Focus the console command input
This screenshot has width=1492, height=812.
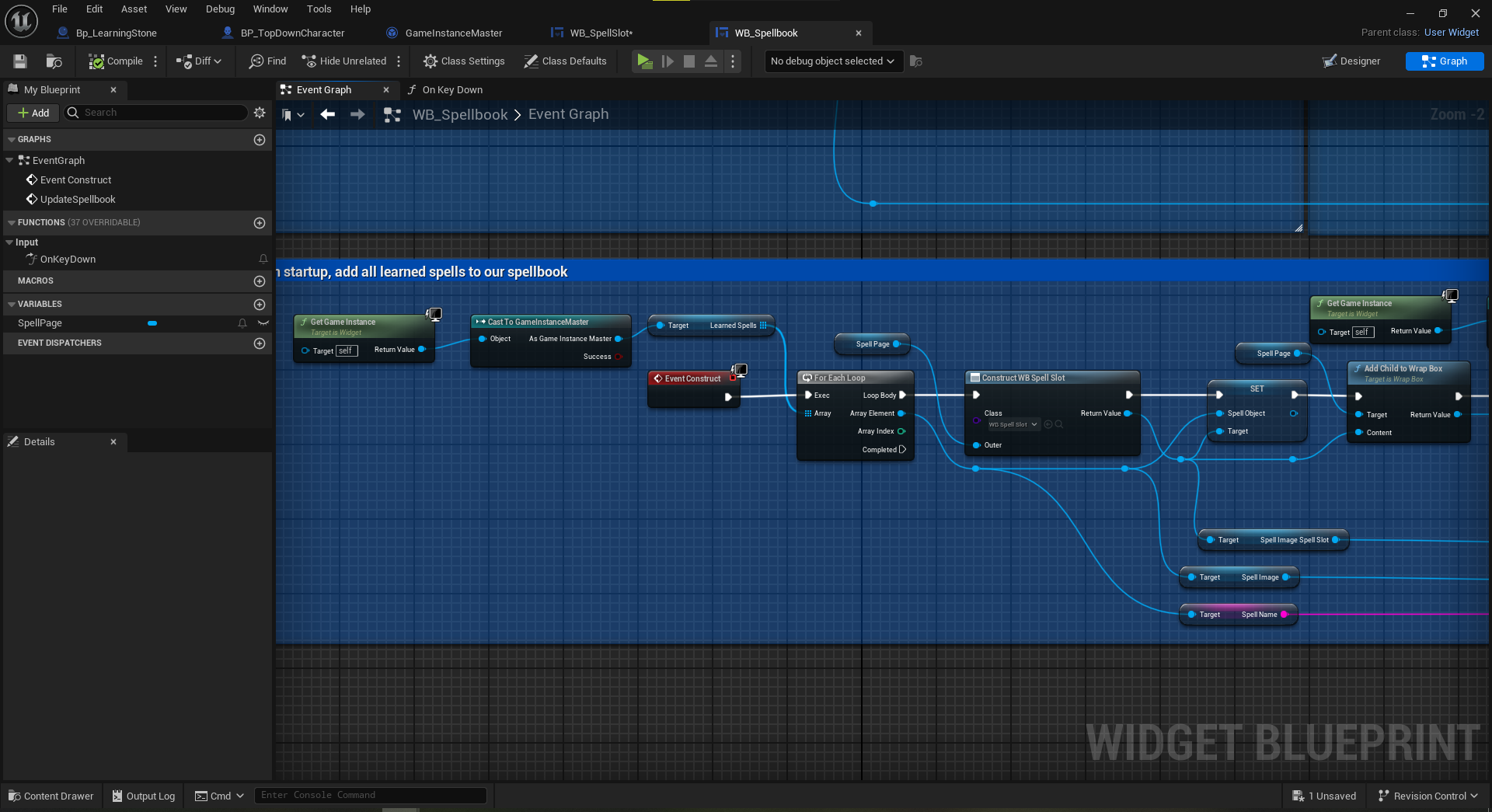(x=371, y=796)
